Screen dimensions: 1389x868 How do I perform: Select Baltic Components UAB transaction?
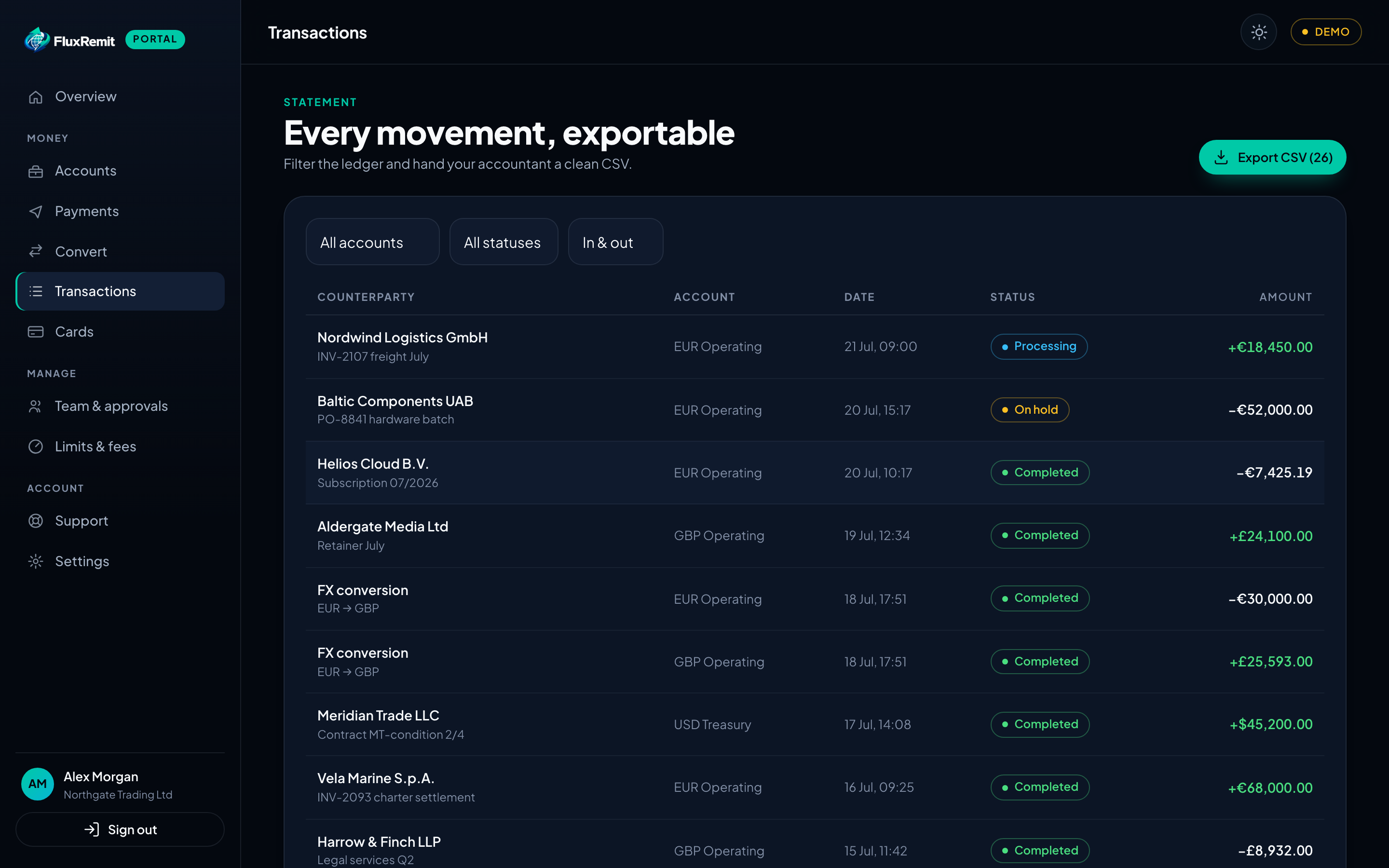point(815,410)
